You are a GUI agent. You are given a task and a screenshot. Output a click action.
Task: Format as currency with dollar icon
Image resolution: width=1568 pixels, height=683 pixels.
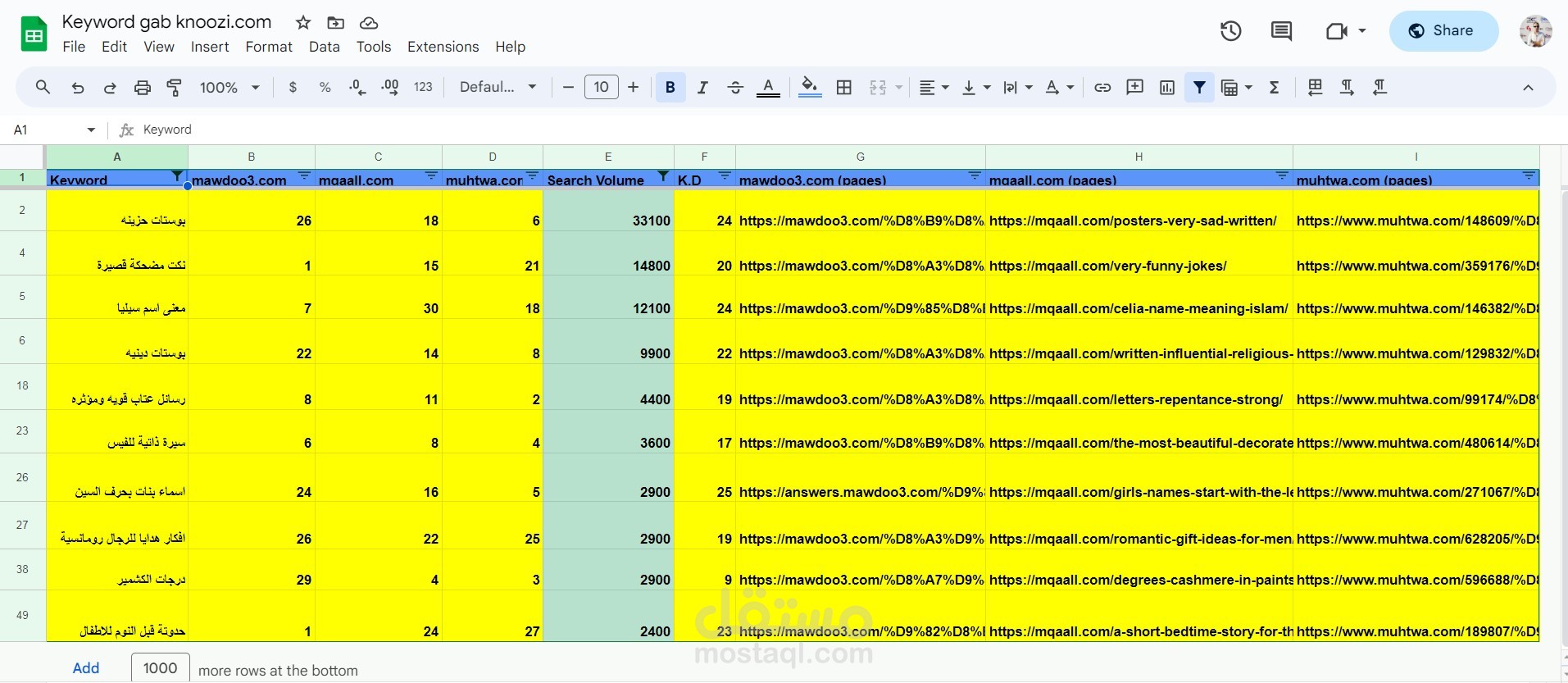click(x=293, y=88)
